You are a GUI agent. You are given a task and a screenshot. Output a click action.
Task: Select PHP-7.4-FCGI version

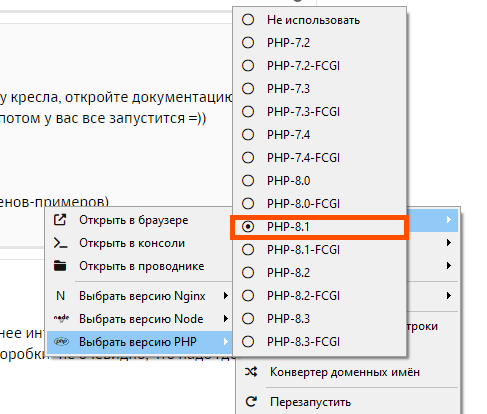point(319,158)
